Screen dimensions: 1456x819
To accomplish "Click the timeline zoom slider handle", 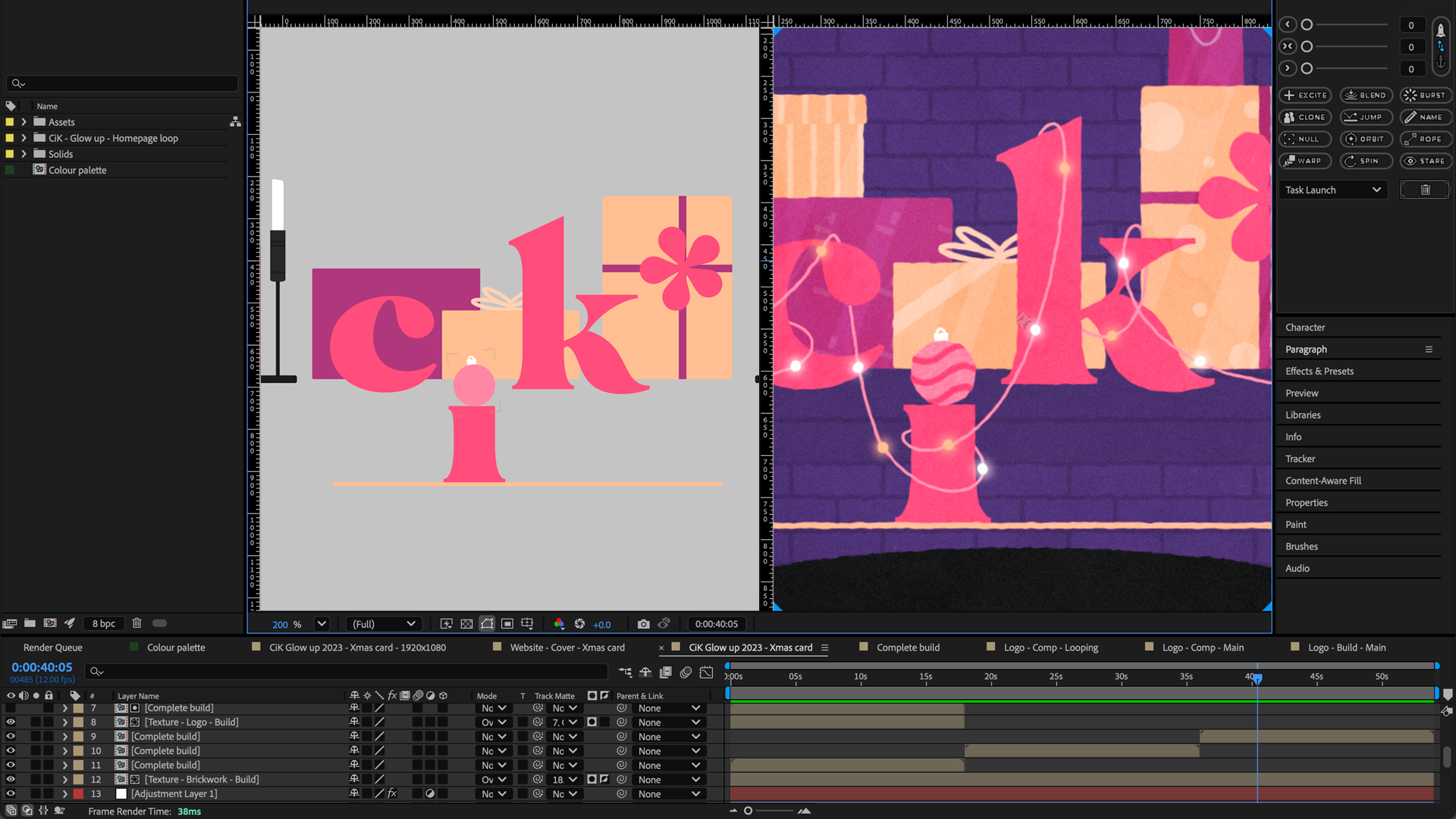I will pos(748,811).
